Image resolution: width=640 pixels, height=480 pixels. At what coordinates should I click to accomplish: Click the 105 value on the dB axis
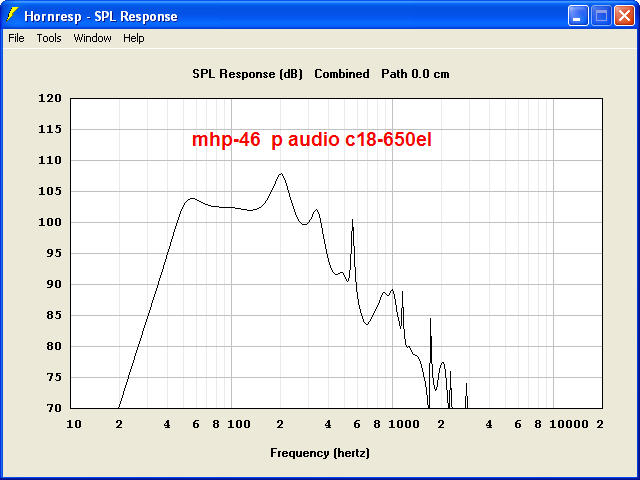click(x=50, y=191)
